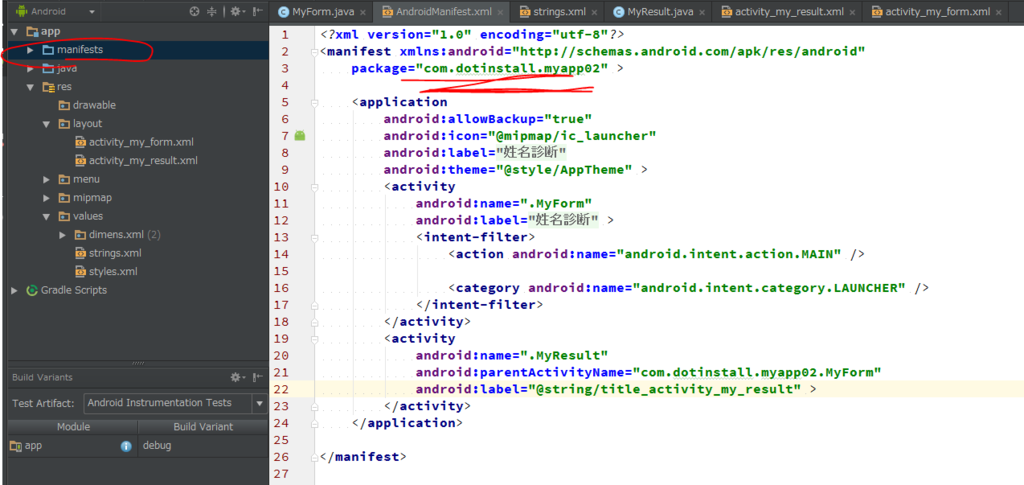
Task: Close the strings.xml tab
Action: click(x=594, y=12)
